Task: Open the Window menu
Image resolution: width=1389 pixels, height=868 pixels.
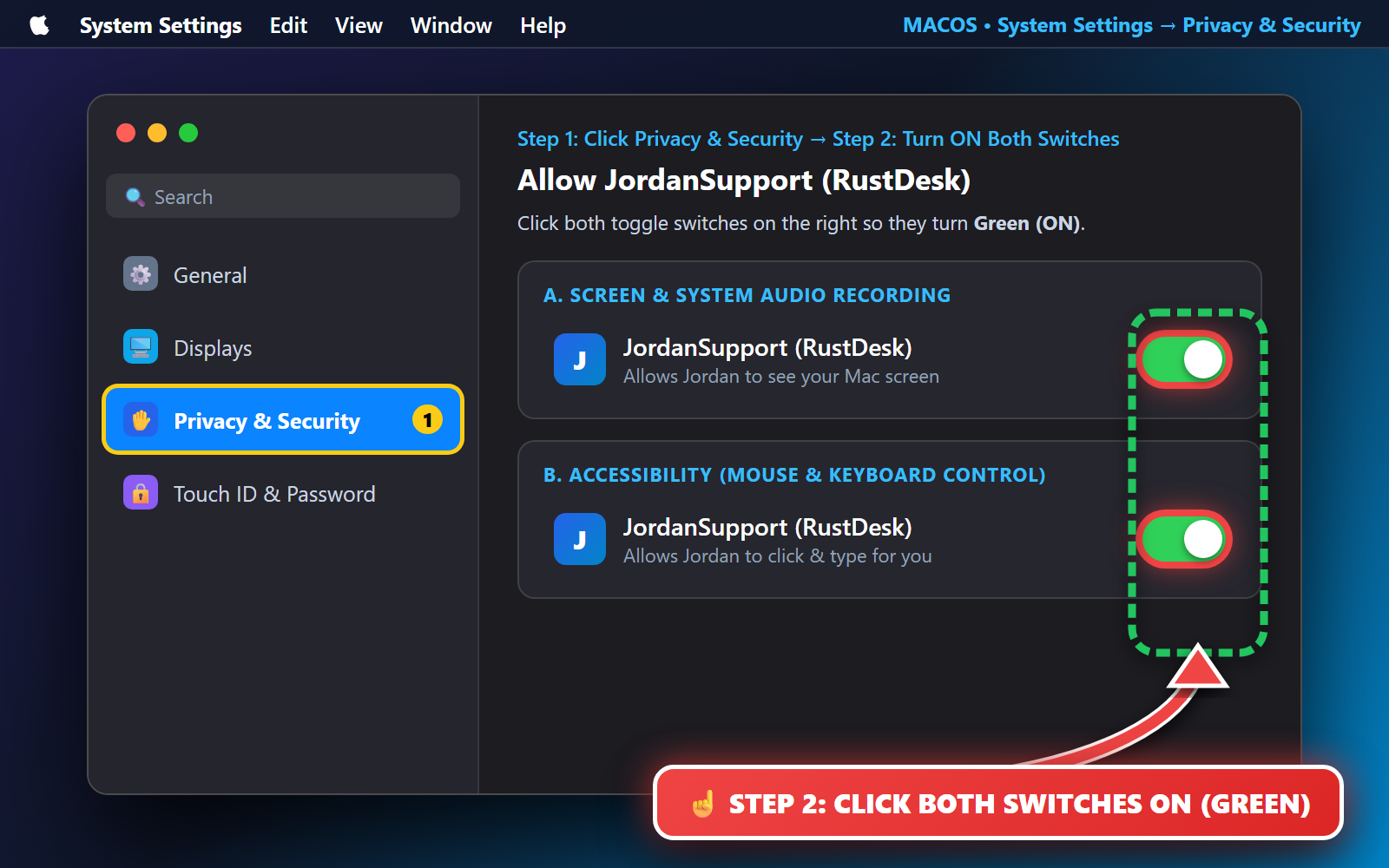Action: click(x=451, y=25)
